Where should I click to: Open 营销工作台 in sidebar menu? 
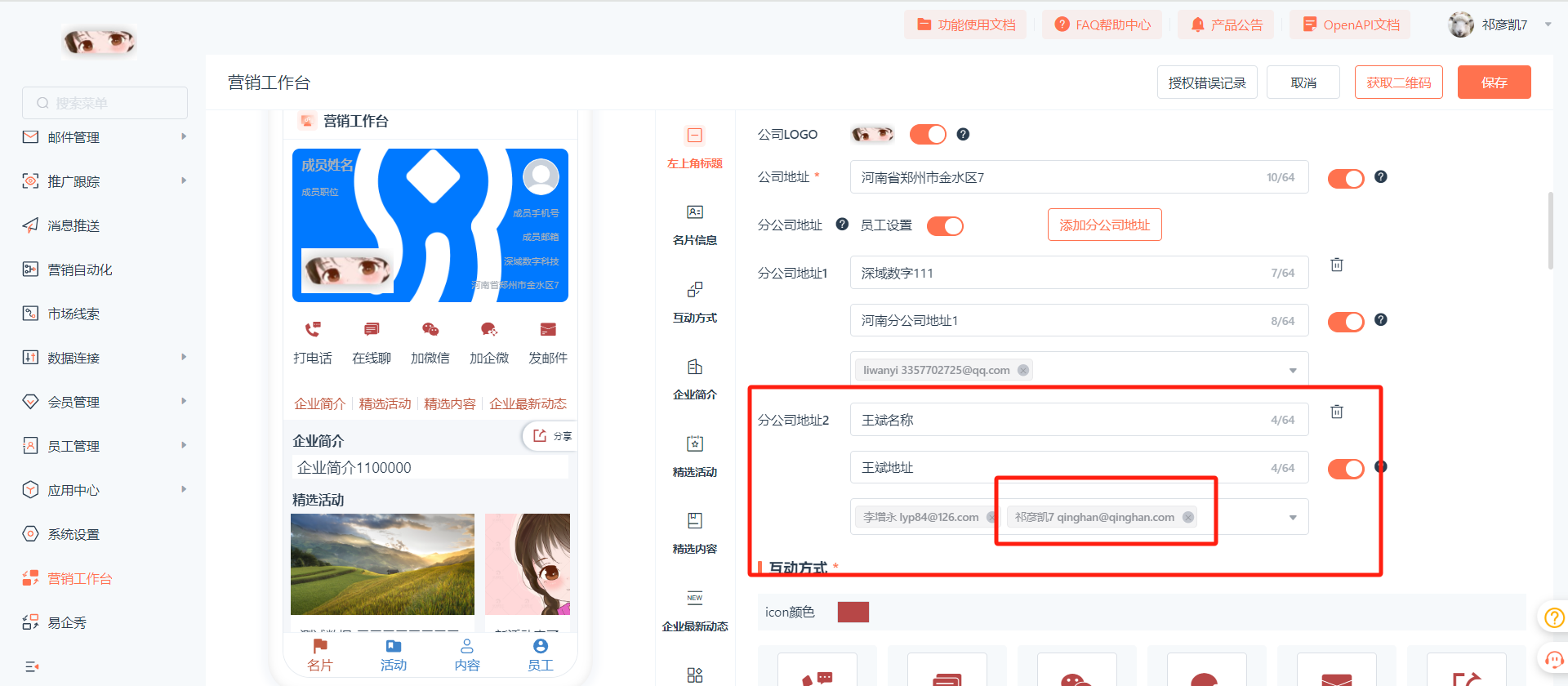pyautogui.click(x=79, y=578)
